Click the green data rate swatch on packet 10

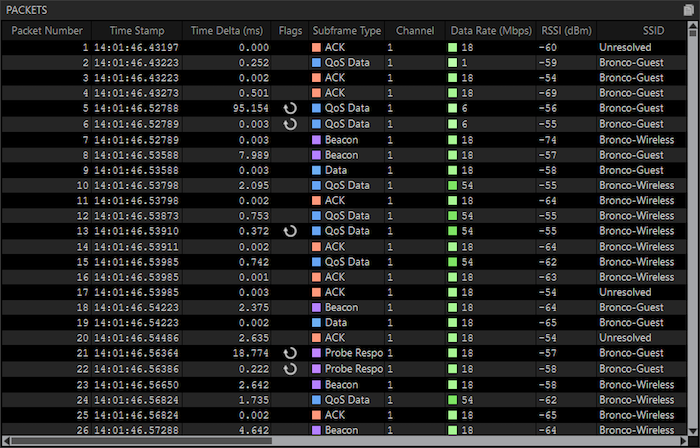453,186
